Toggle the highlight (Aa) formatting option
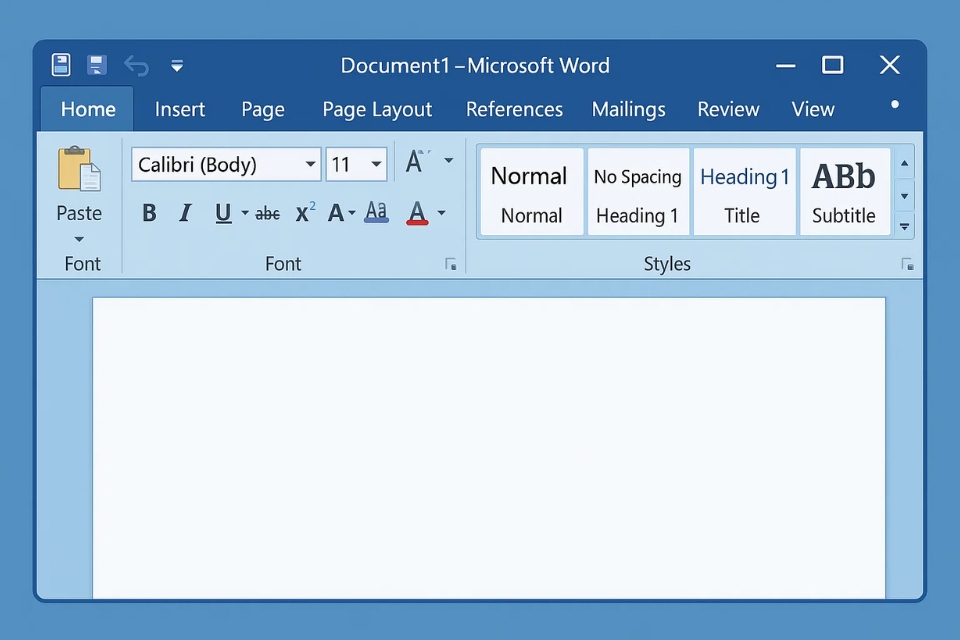The height and width of the screenshot is (640, 960). click(x=375, y=212)
